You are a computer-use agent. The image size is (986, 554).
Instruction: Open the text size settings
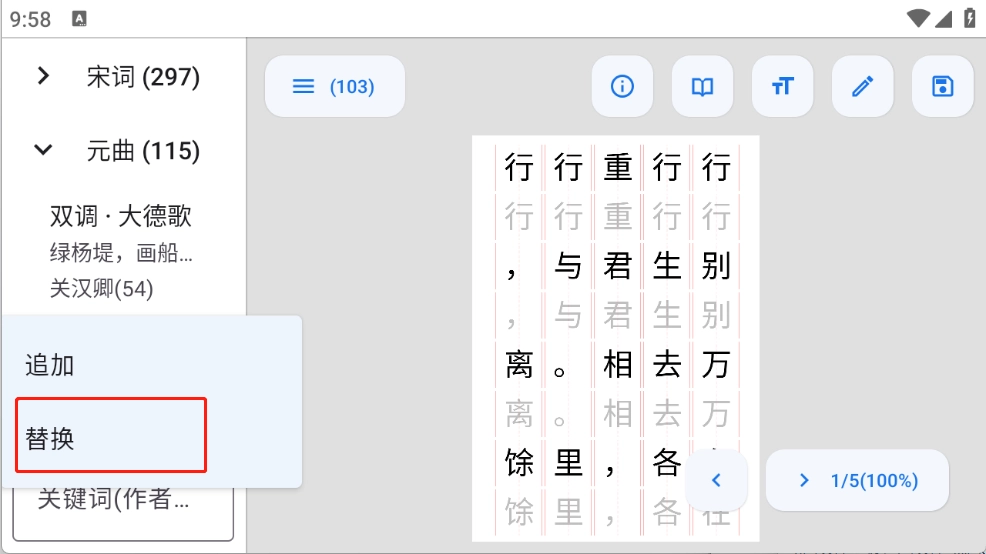pos(782,87)
